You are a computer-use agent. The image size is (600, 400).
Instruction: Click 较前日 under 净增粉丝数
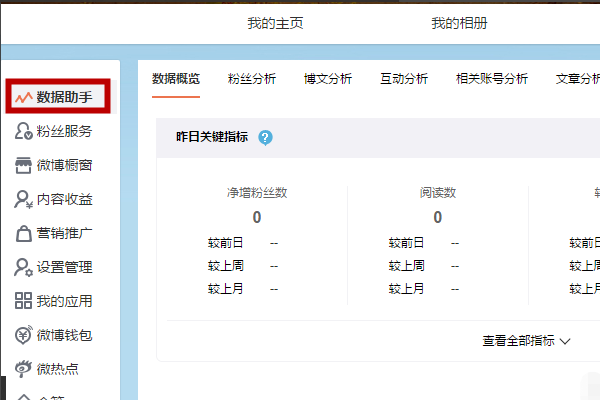tap(225, 243)
